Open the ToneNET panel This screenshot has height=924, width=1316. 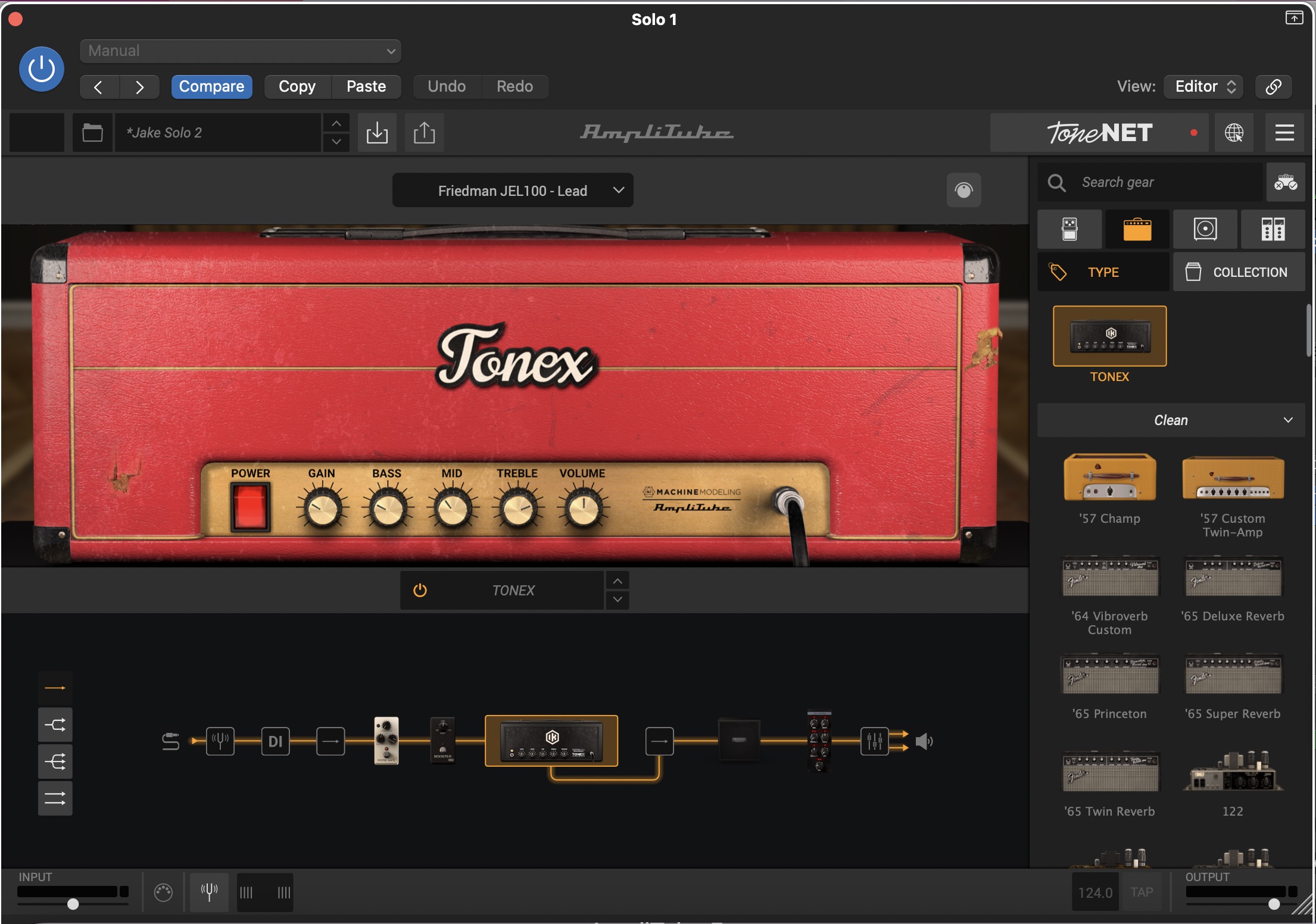click(x=1099, y=133)
